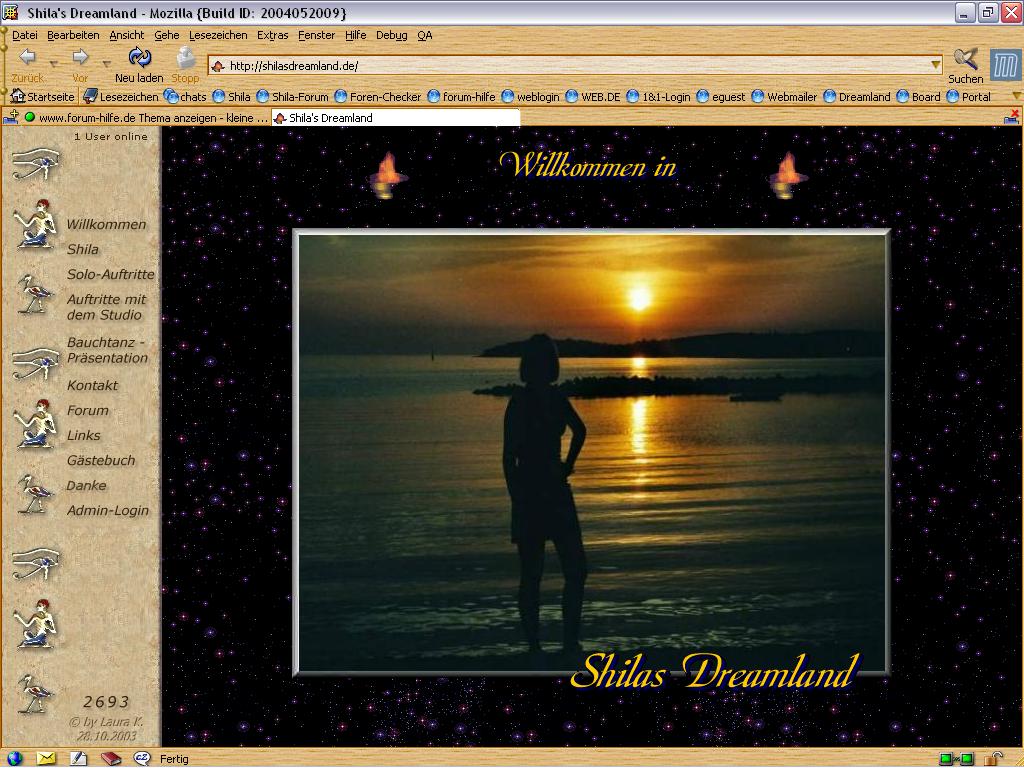Click the Neu laden reload button

pyautogui.click(x=139, y=63)
